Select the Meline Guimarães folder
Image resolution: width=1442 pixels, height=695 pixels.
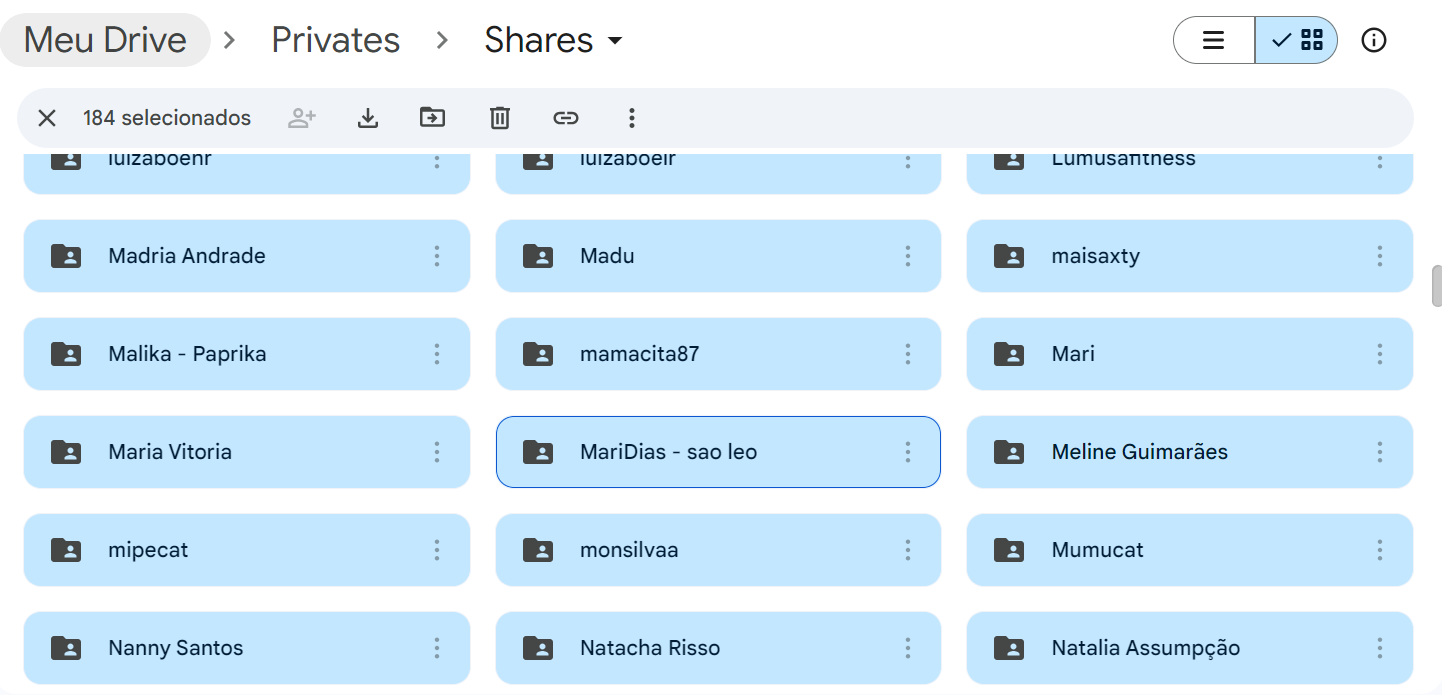pyautogui.click(x=1139, y=452)
